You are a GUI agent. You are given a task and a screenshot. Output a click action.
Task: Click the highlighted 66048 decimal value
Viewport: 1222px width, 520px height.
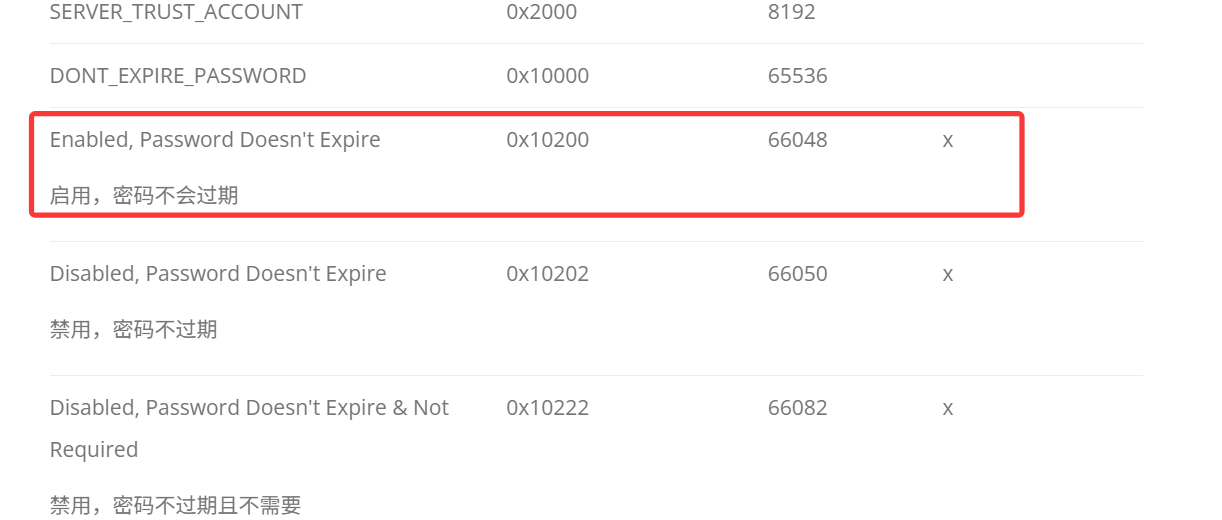click(798, 140)
